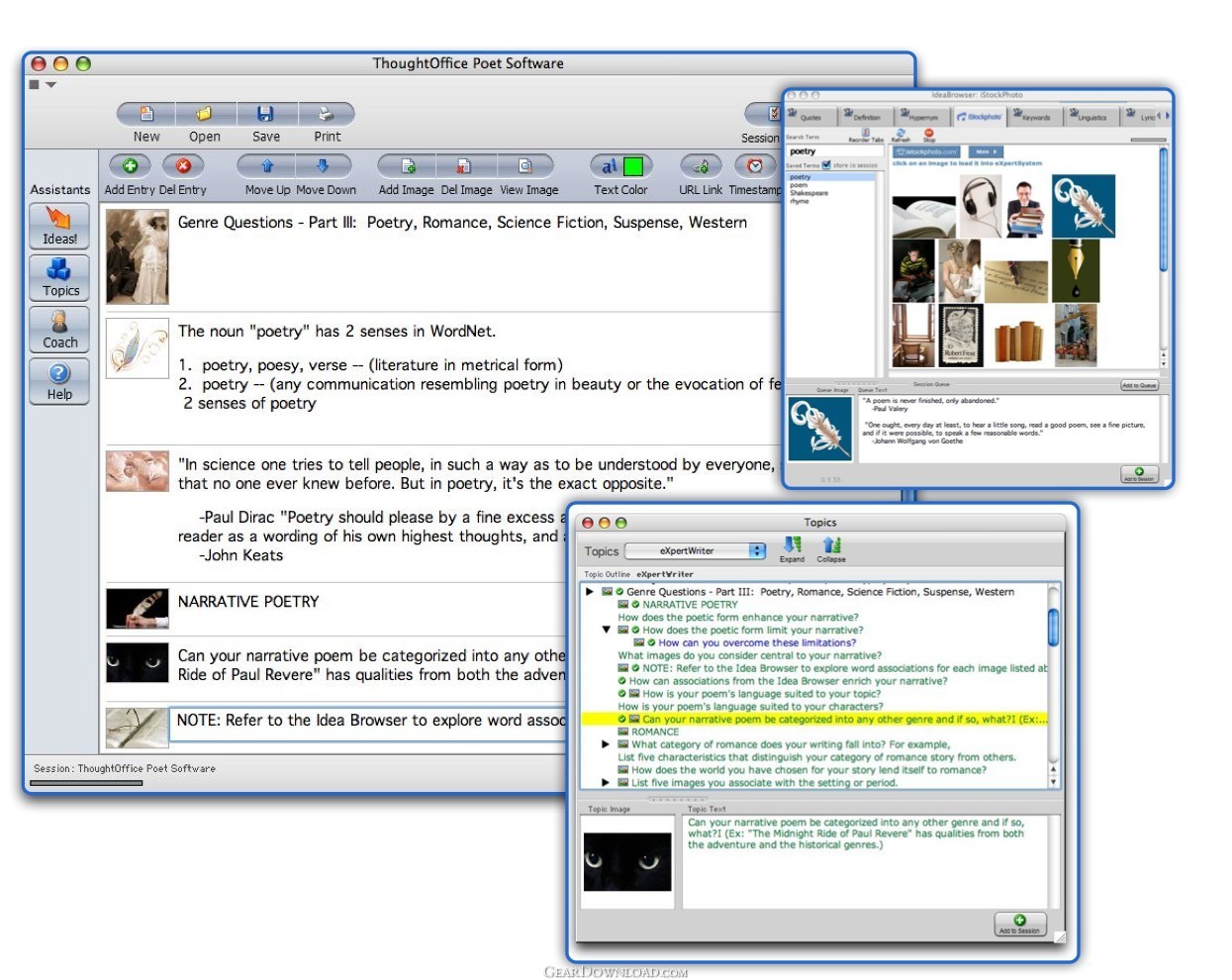Expand 'List five images you associate' topic
The width and height of the screenshot is (1232, 980).
click(606, 782)
